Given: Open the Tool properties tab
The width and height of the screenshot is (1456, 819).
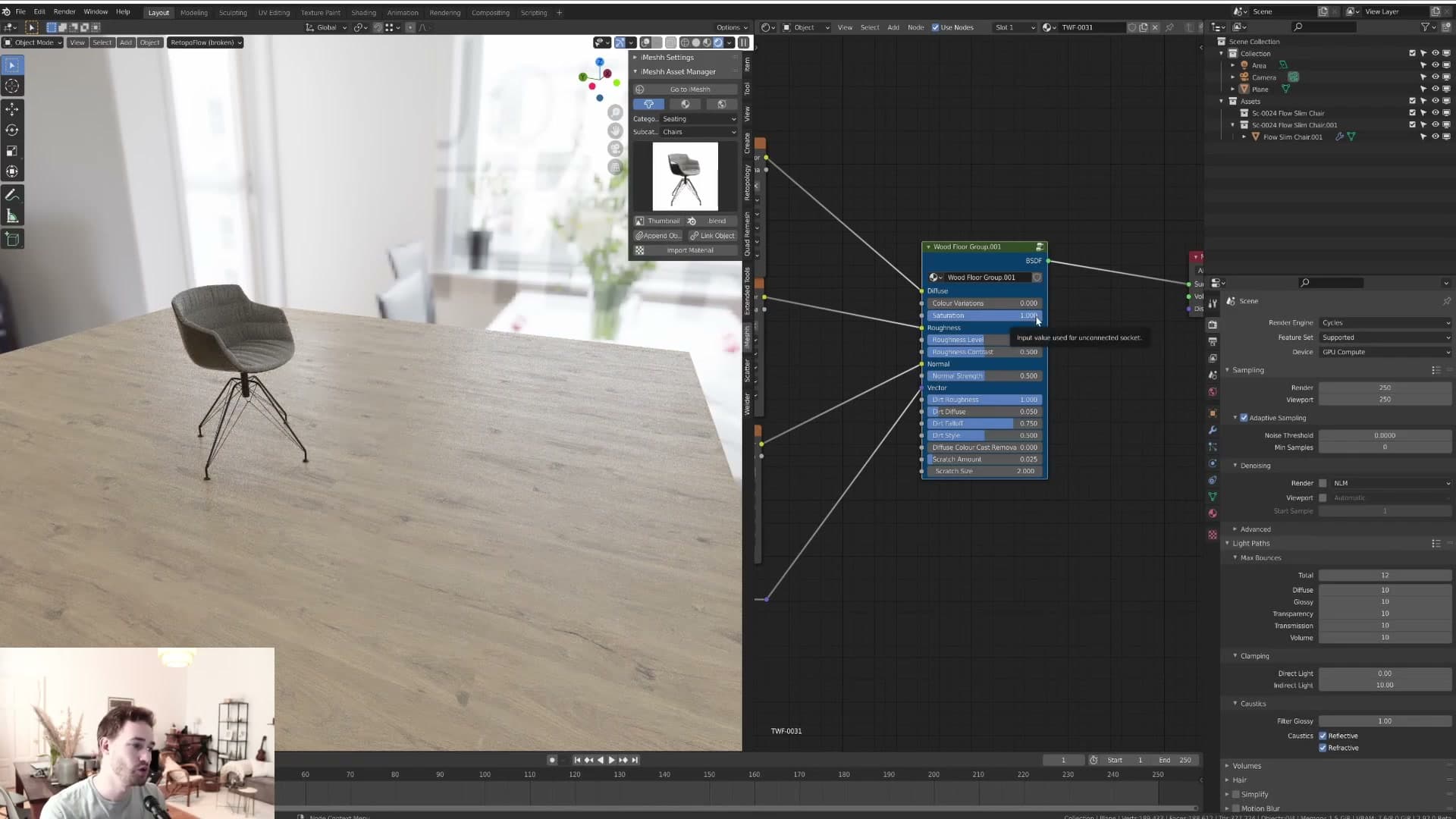Looking at the screenshot, I should [1213, 303].
